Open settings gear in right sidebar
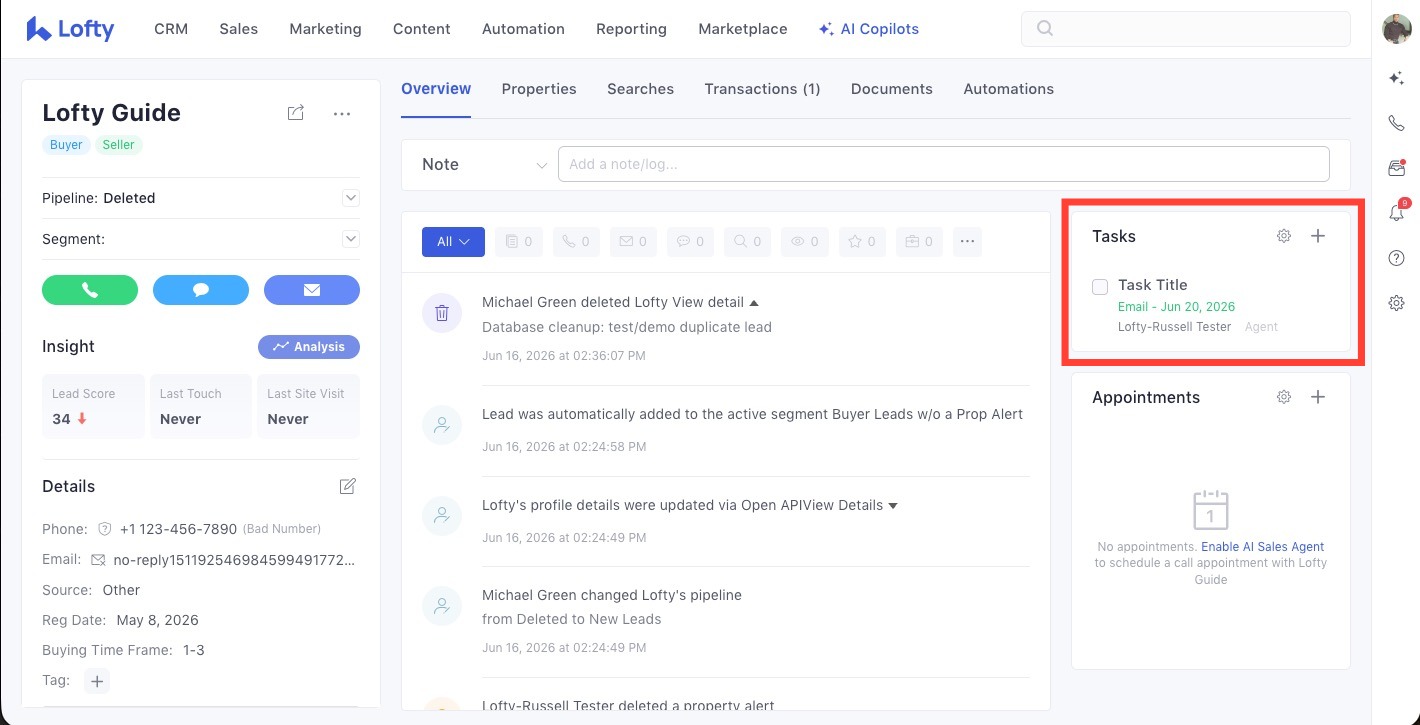This screenshot has height=725, width=1420. [x=1397, y=303]
